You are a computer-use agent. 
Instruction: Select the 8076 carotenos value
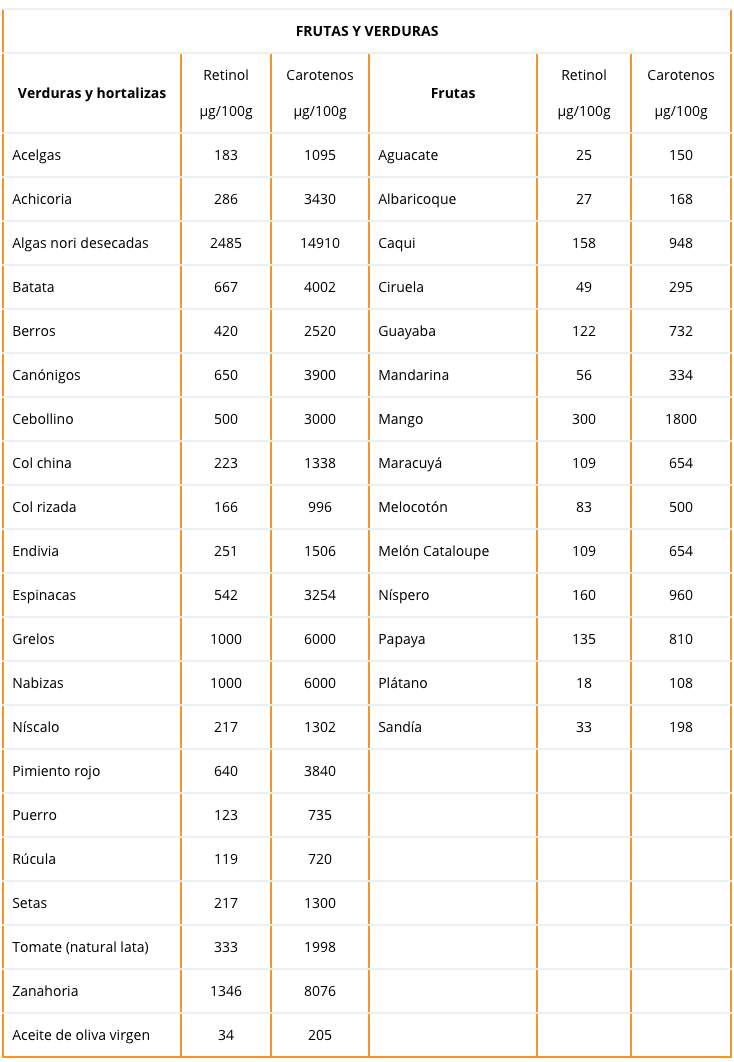[320, 992]
